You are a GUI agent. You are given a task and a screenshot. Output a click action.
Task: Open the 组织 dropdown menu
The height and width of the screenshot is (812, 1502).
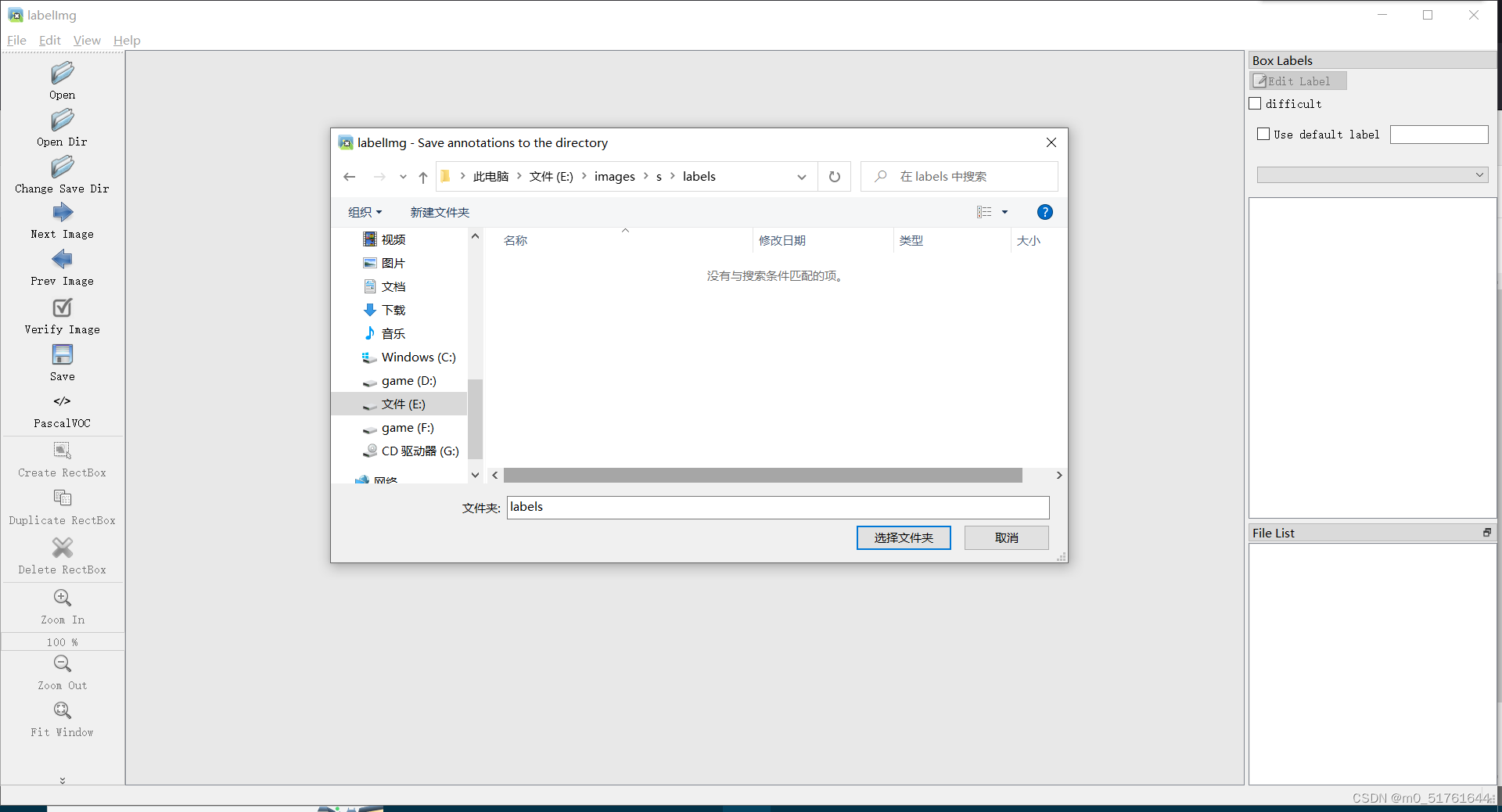click(365, 212)
